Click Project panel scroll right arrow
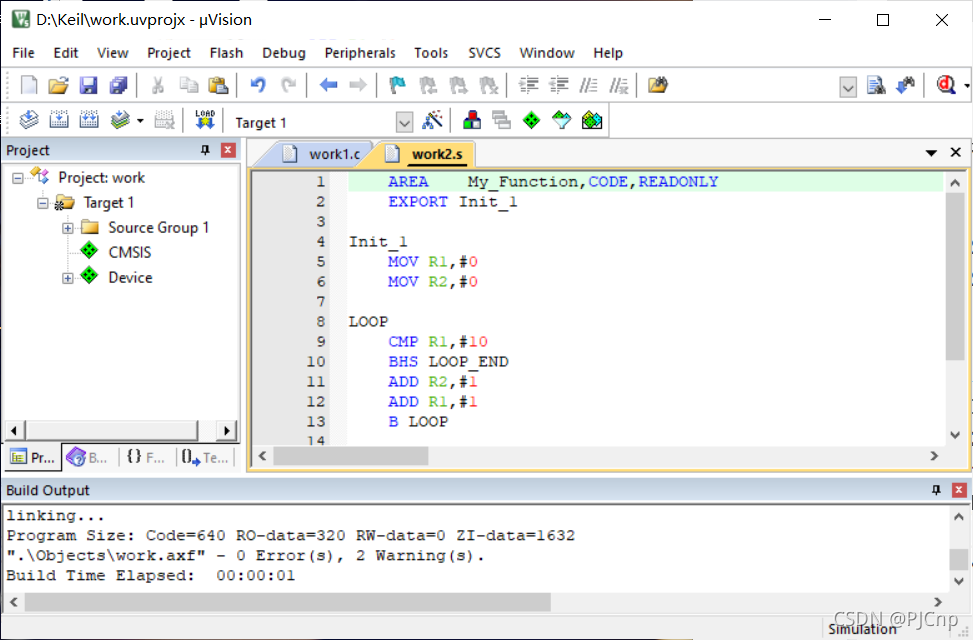This screenshot has height=640, width=973. (226, 430)
